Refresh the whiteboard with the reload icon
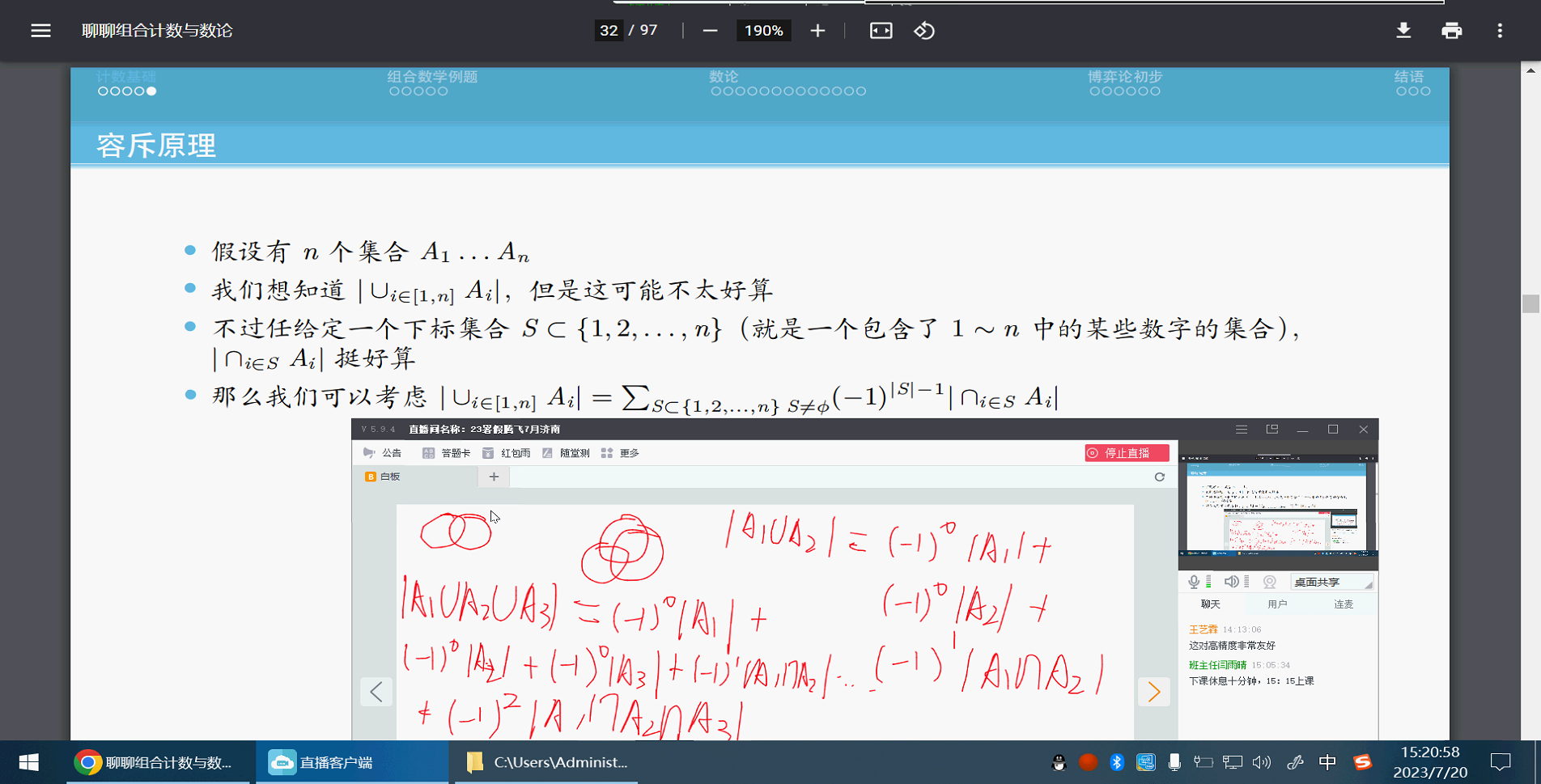 [x=1159, y=477]
